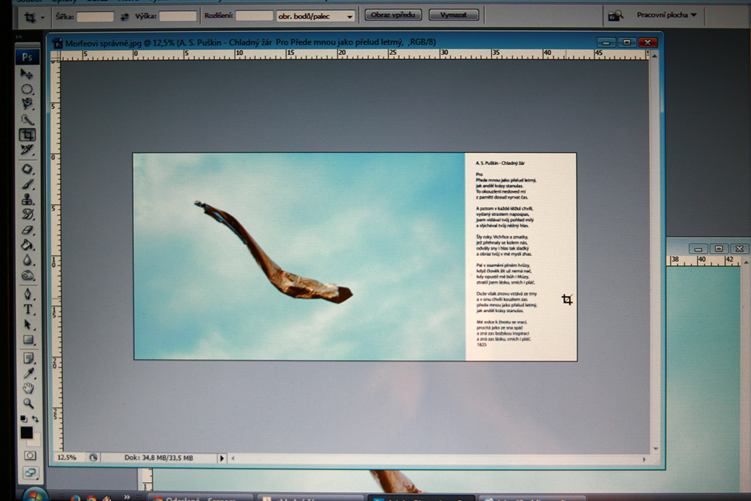Screen dimensions: 751x501
Task: Maximize the Morfeovi správně.jpg document window
Action: [x=626, y=43]
